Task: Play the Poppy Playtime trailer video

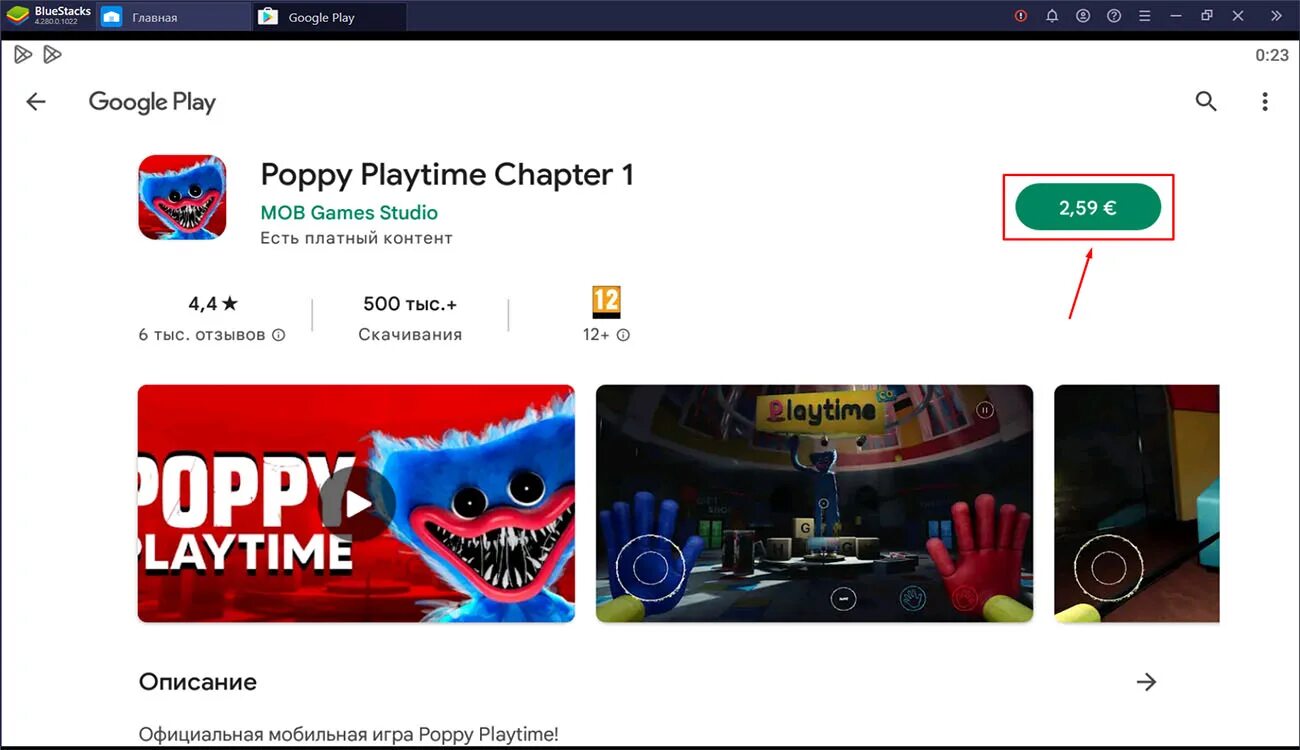Action: coord(357,504)
